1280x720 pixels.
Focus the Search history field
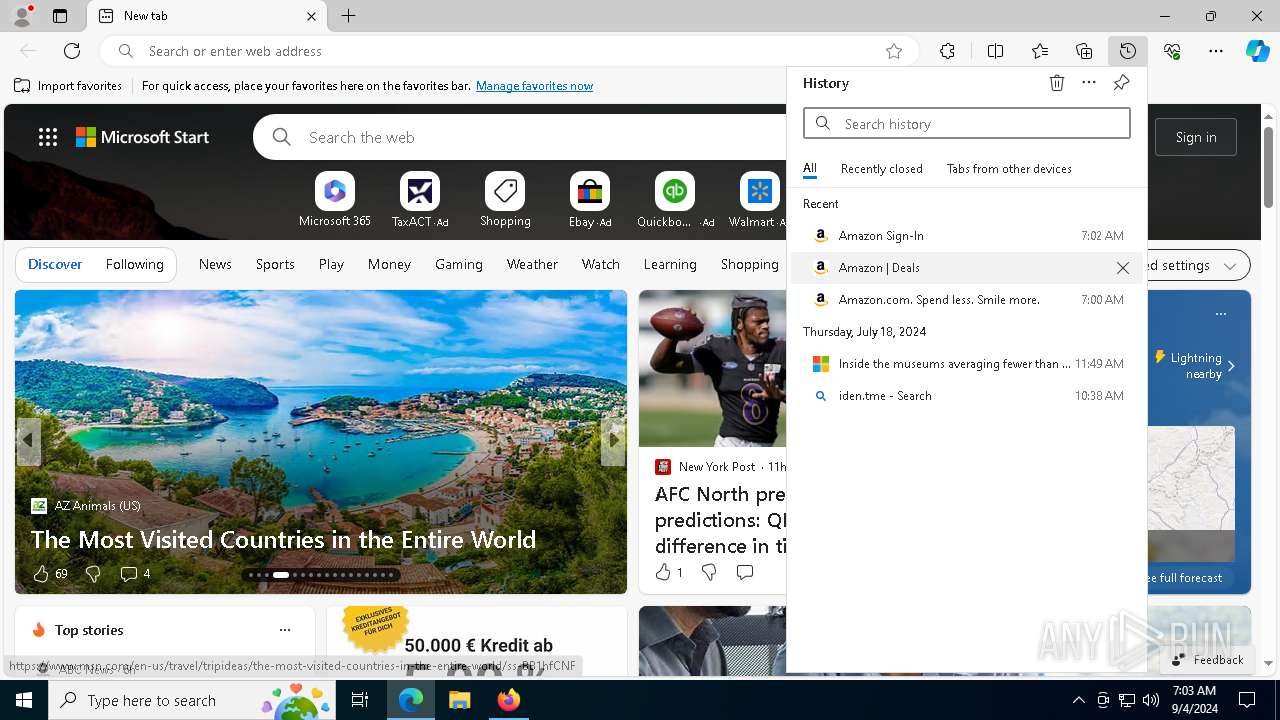pos(967,124)
